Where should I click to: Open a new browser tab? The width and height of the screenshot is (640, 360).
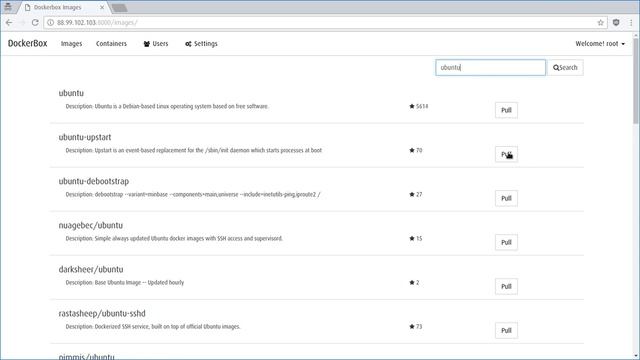click(x=119, y=8)
